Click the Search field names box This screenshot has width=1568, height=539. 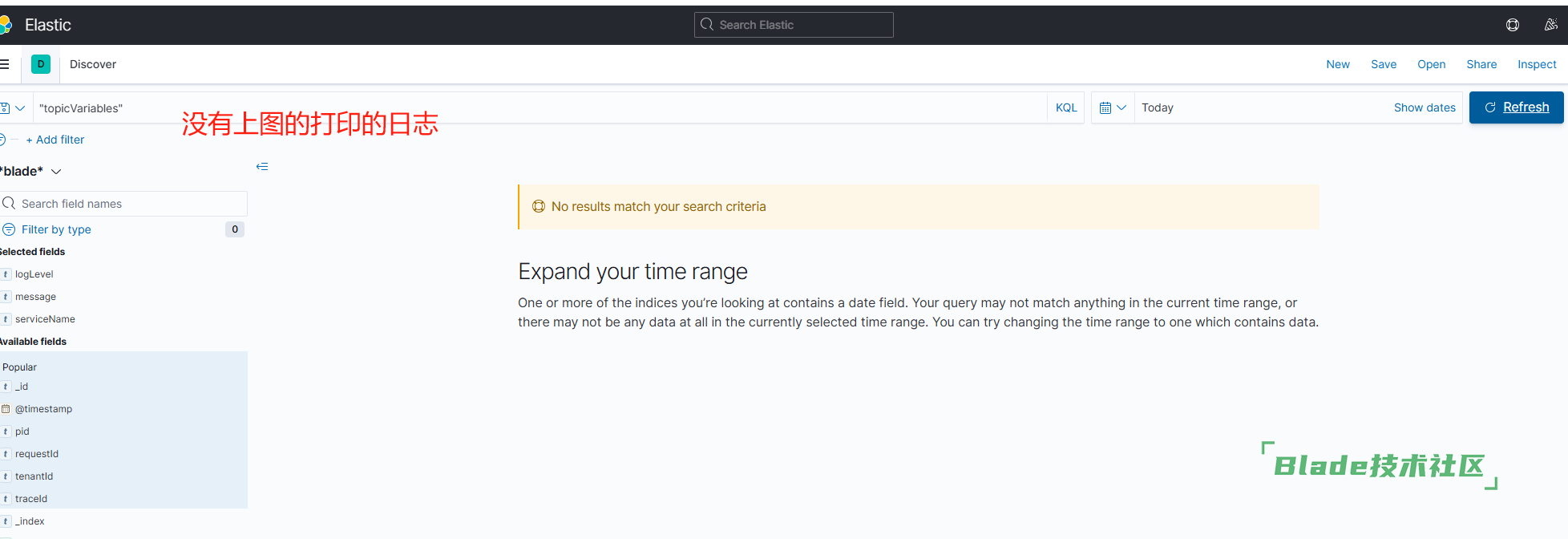123,204
